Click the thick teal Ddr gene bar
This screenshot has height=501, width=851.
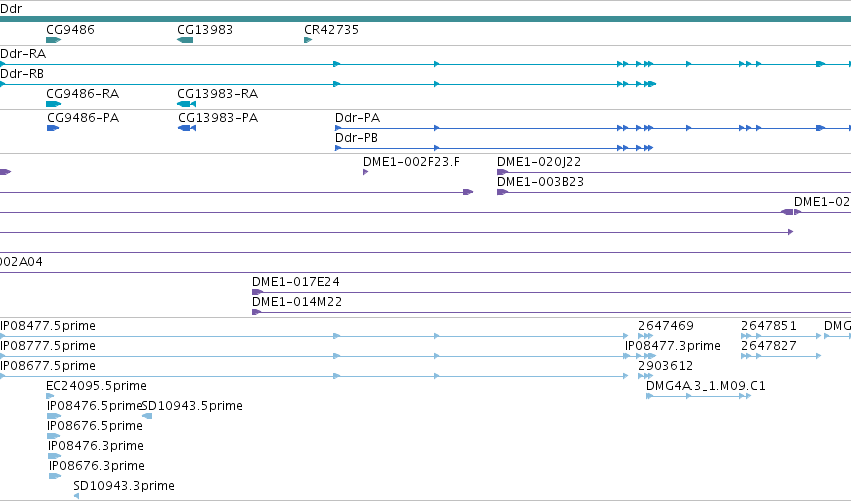(x=426, y=19)
